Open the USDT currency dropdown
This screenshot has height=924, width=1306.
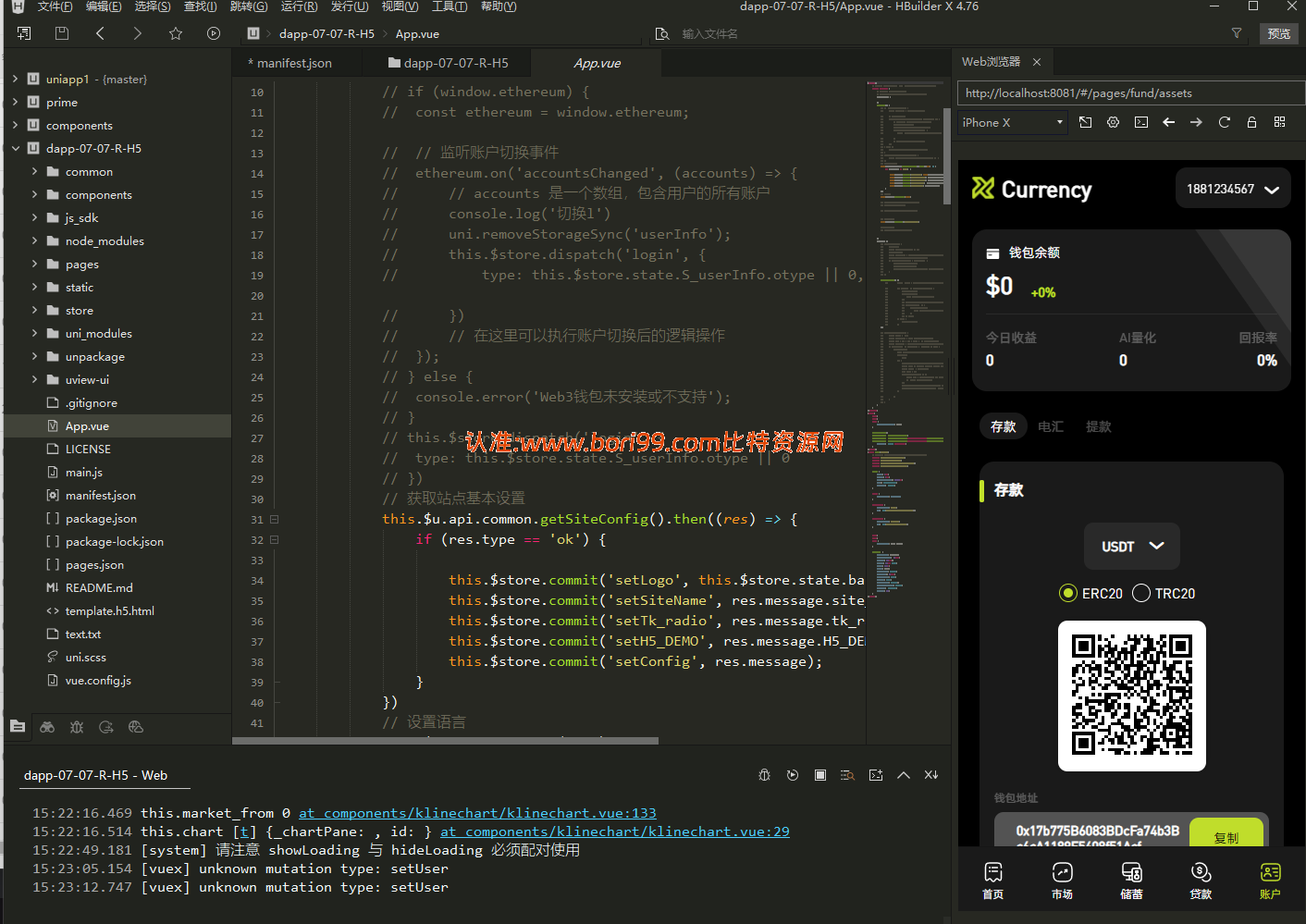[1132, 547]
